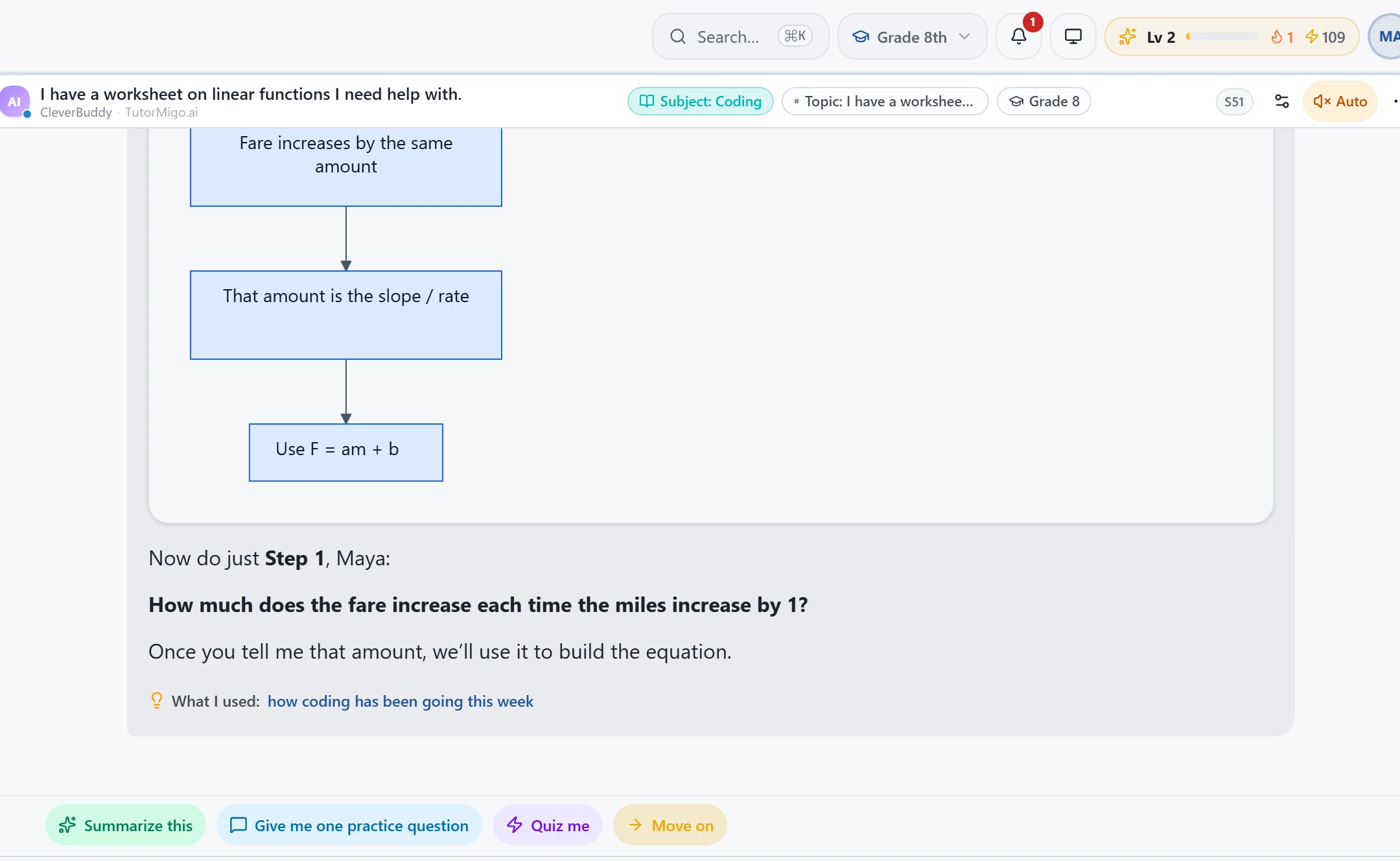
Task: Expand the Grade 8th dropdown
Action: tap(912, 37)
